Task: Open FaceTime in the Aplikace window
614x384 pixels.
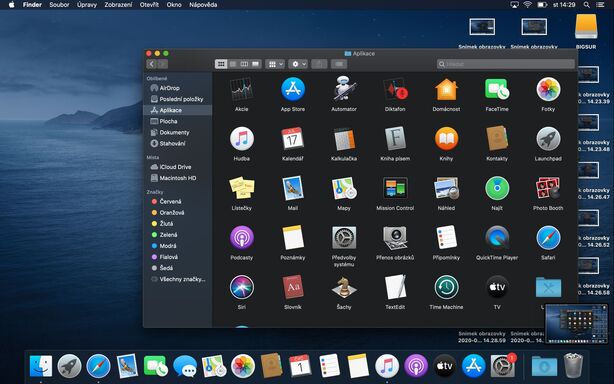Action: coord(497,90)
